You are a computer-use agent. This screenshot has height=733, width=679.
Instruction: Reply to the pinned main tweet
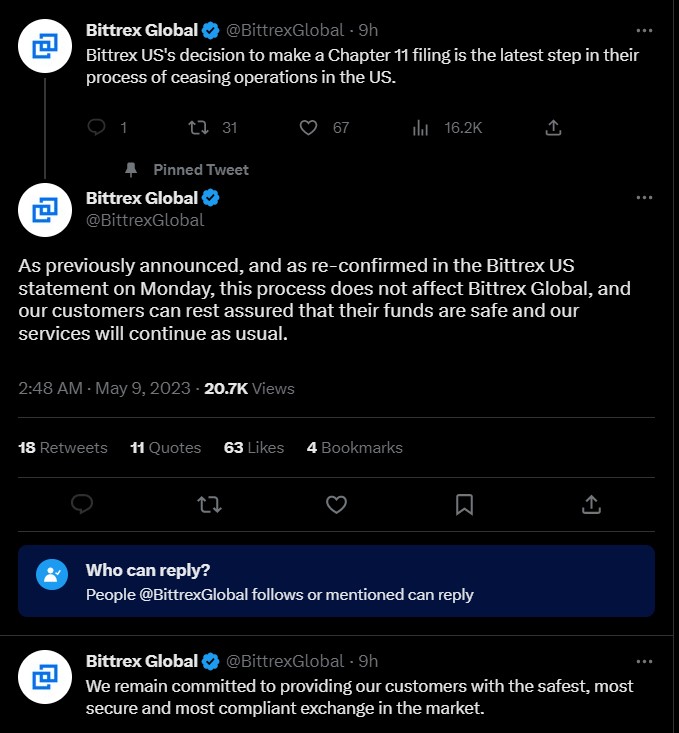click(x=83, y=504)
